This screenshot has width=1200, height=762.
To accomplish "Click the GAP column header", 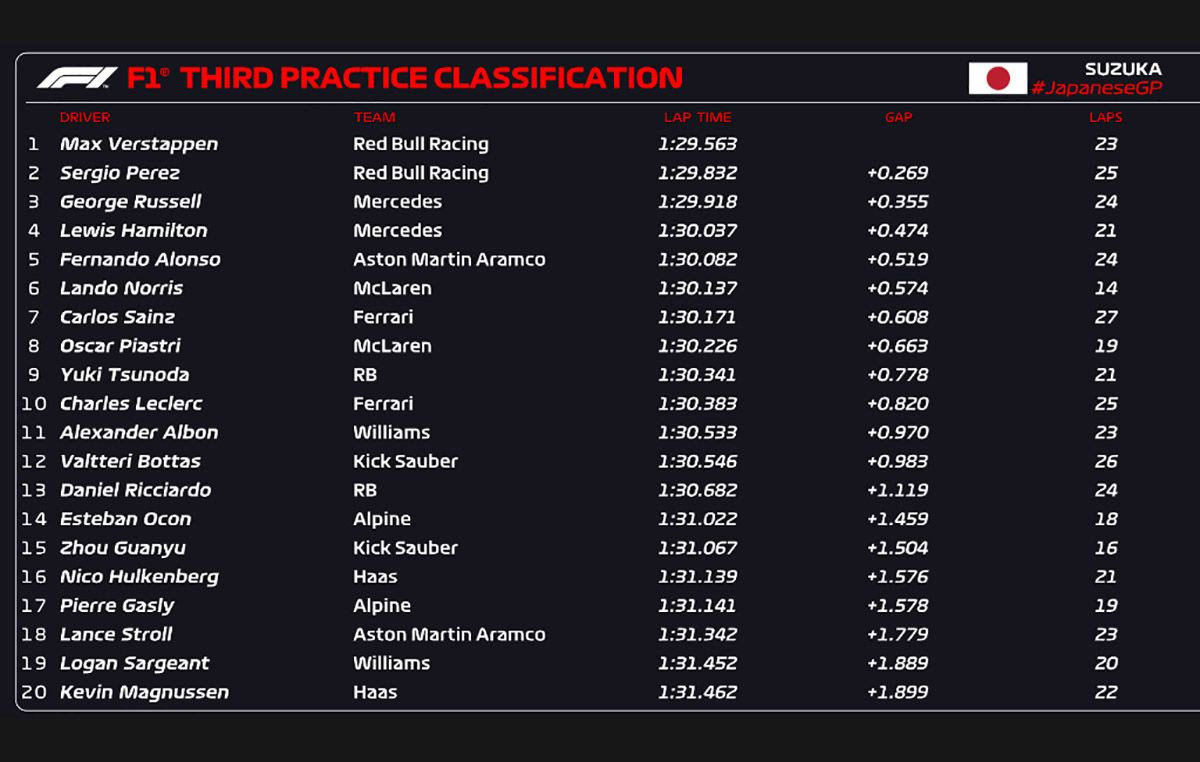I will click(x=898, y=117).
